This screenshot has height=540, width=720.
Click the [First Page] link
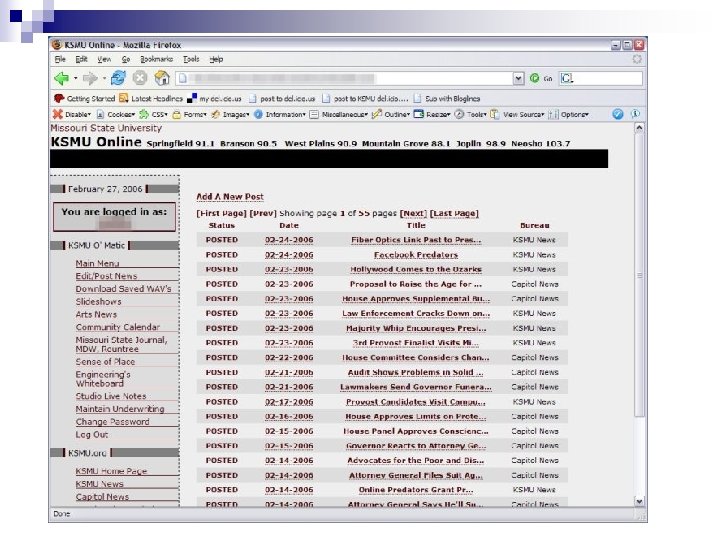click(221, 213)
